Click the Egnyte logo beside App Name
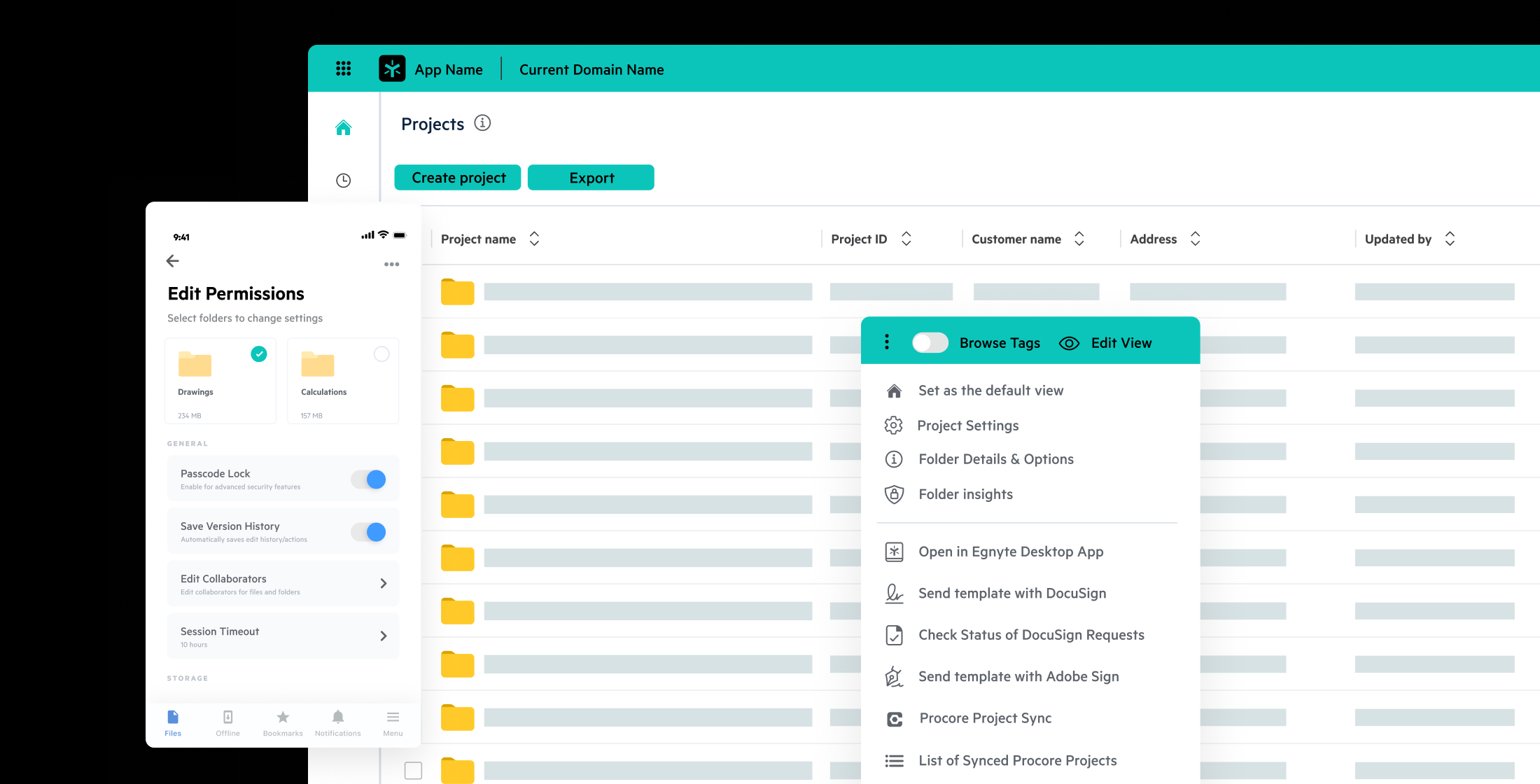 392,69
